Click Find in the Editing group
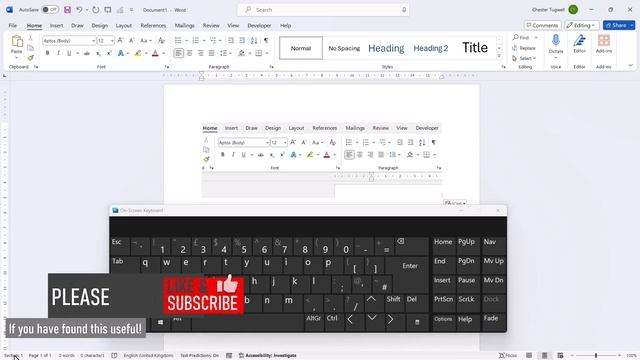640x360 pixels. (521, 38)
